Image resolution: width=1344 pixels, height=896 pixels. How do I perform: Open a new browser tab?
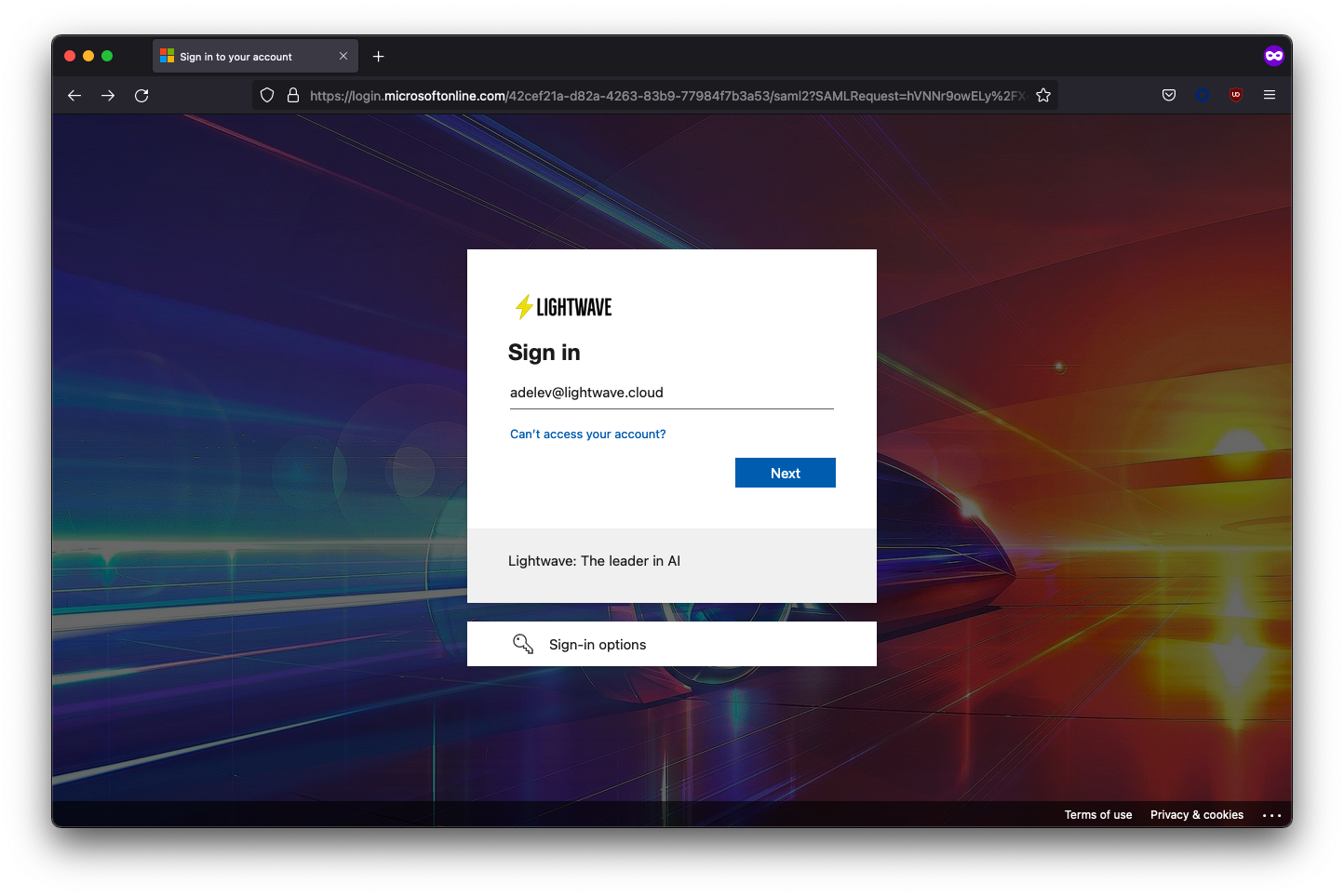[x=379, y=57]
